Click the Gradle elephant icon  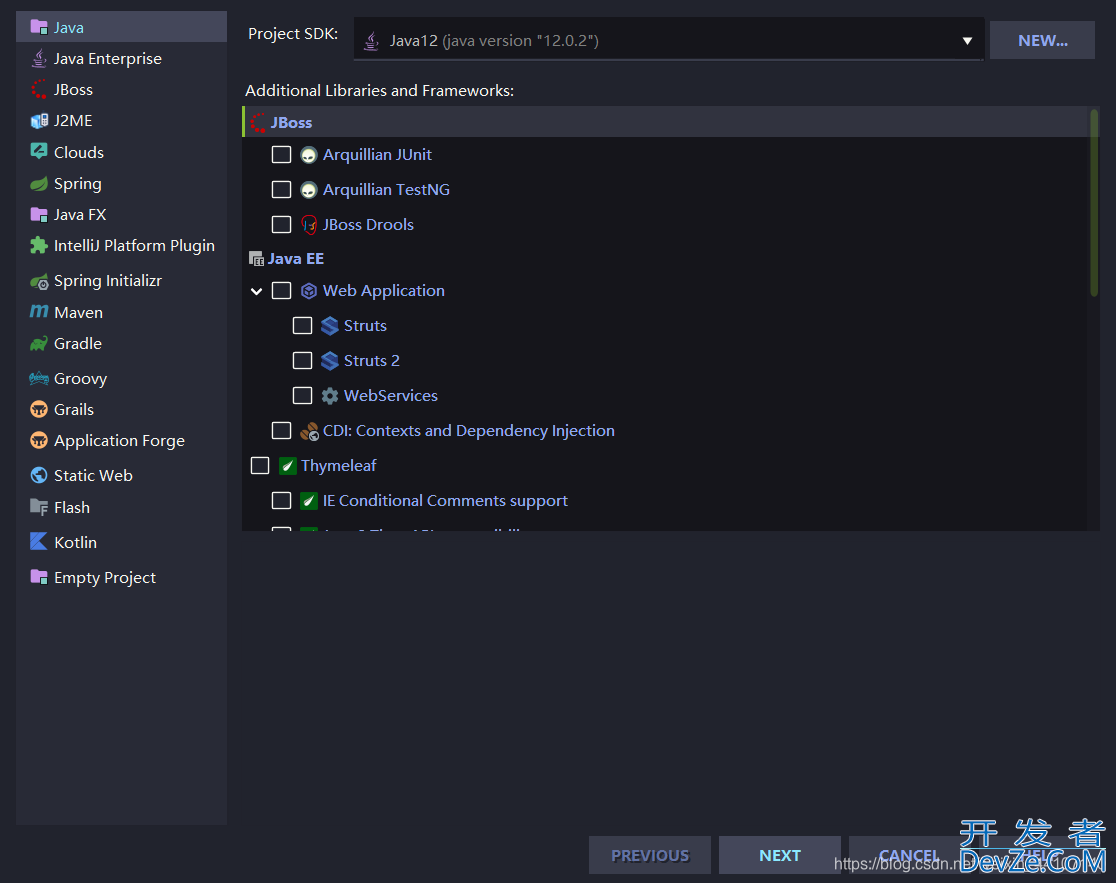coord(38,344)
